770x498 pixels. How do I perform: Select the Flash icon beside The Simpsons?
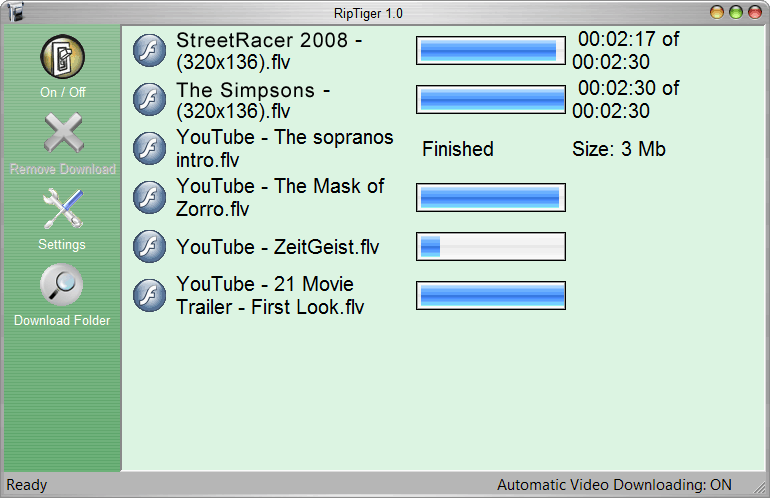coord(149,99)
